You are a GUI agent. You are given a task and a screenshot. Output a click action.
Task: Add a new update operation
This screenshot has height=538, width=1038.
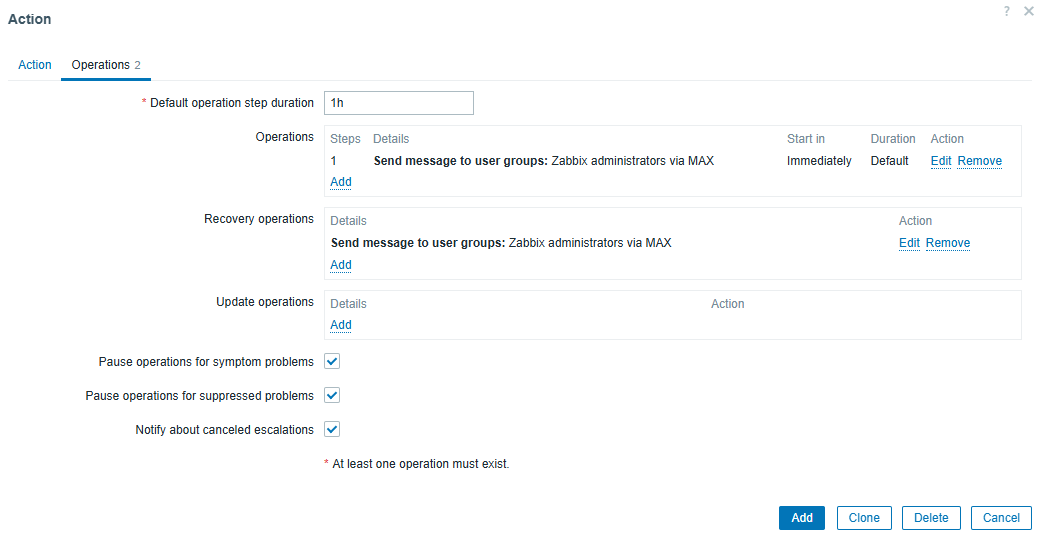click(x=341, y=325)
